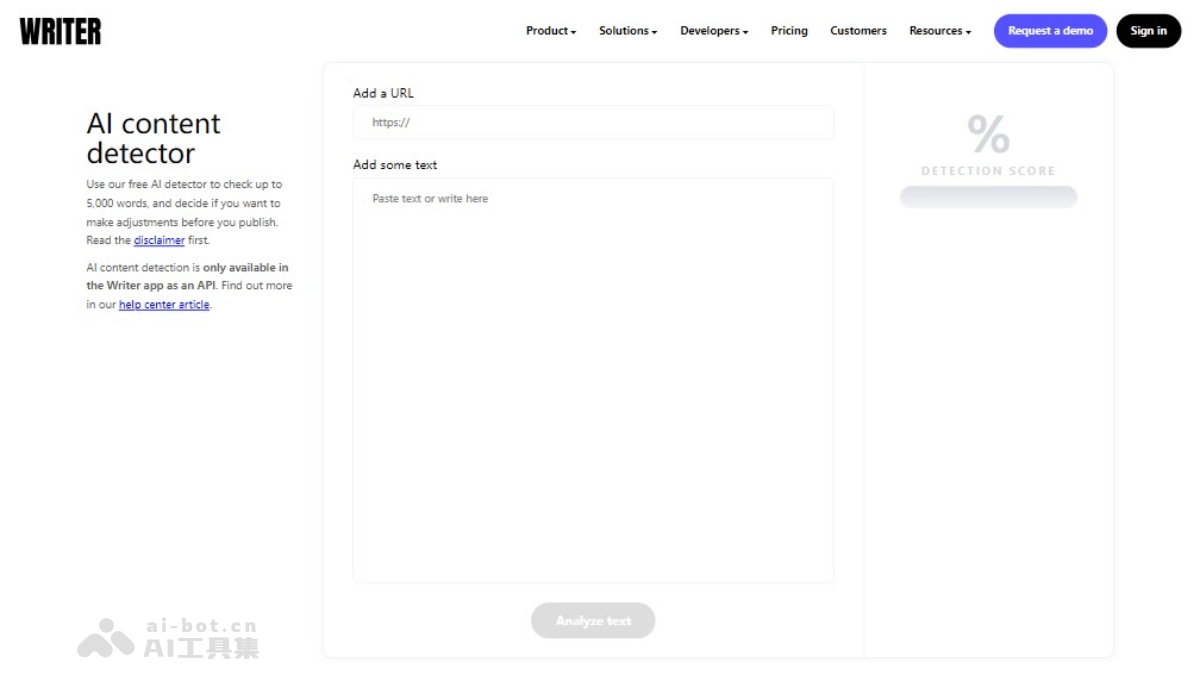Click the Product menu chevron arrow
Screen dimensions: 1200x675
click(x=572, y=31)
